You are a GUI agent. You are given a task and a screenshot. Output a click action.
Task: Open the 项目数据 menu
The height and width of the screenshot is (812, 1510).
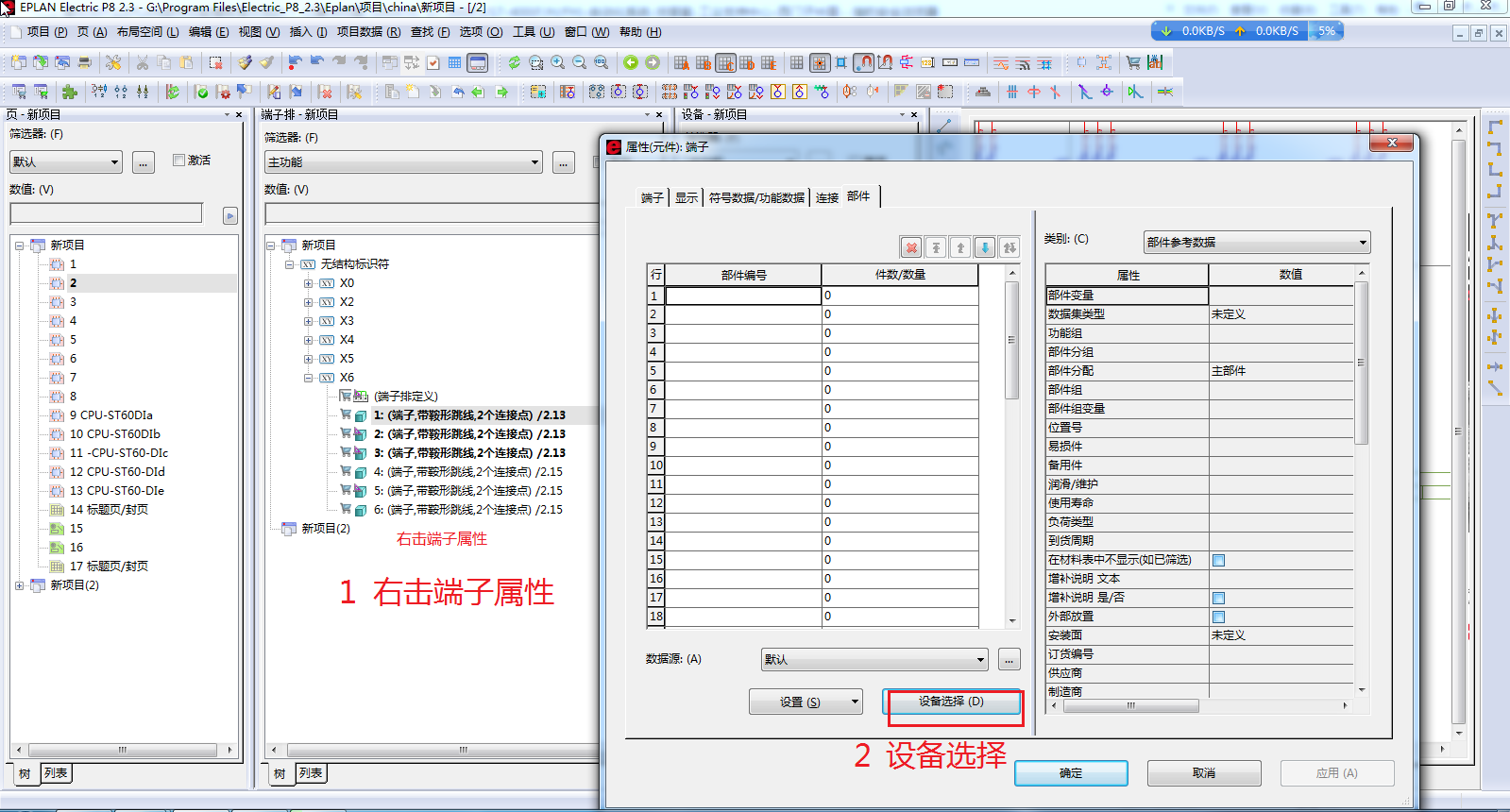point(368,32)
